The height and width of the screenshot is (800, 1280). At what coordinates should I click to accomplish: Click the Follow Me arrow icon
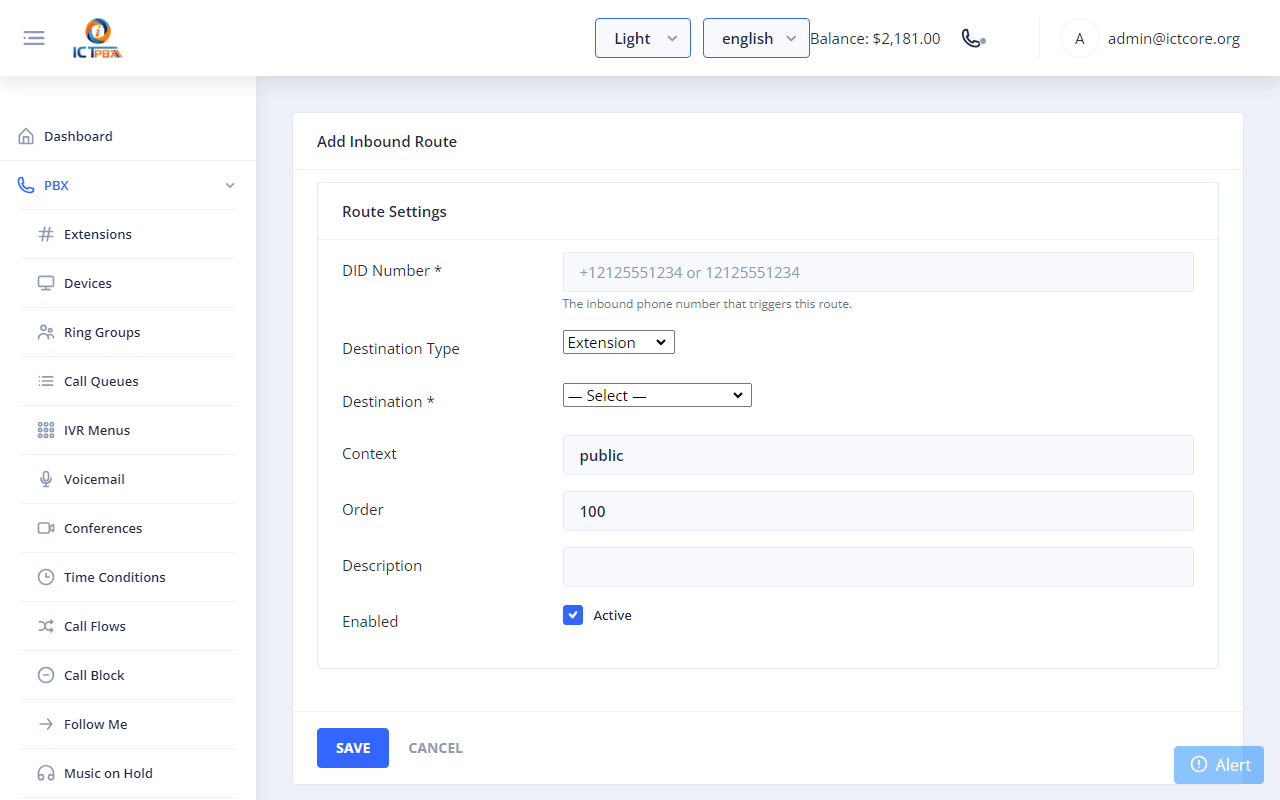(x=46, y=724)
